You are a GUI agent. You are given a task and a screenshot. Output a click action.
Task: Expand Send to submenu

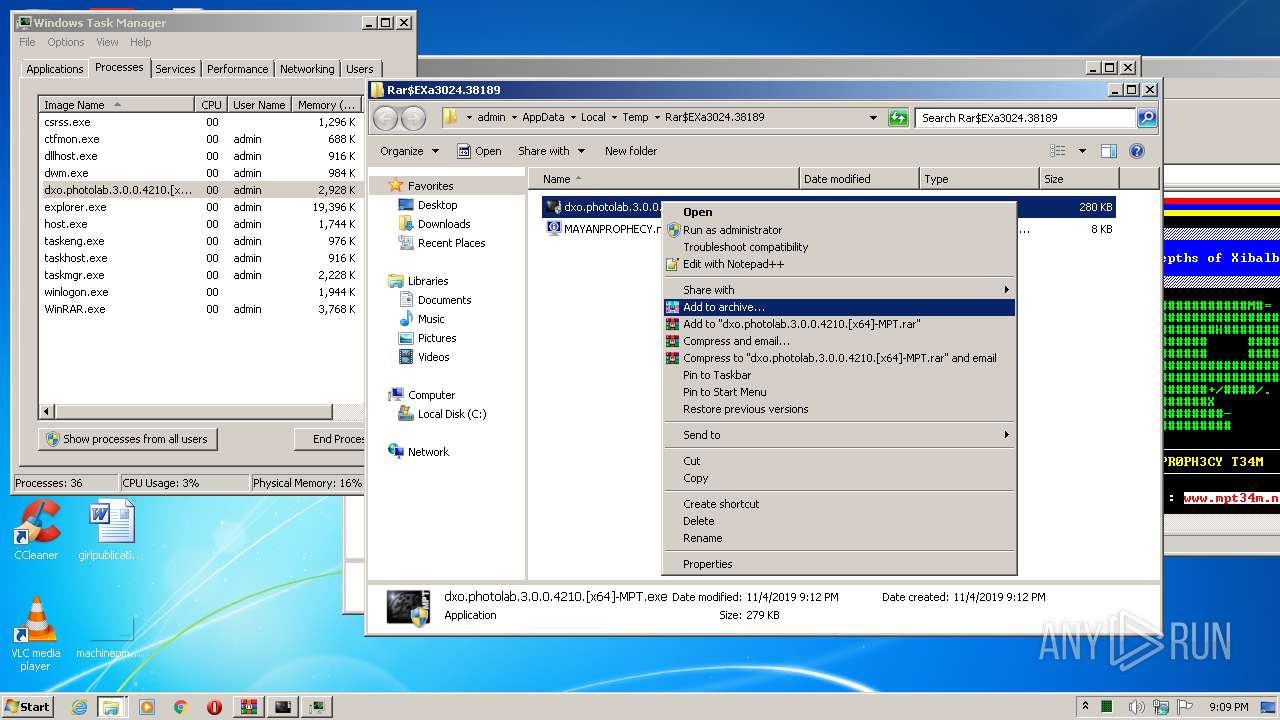pyautogui.click(x=839, y=435)
